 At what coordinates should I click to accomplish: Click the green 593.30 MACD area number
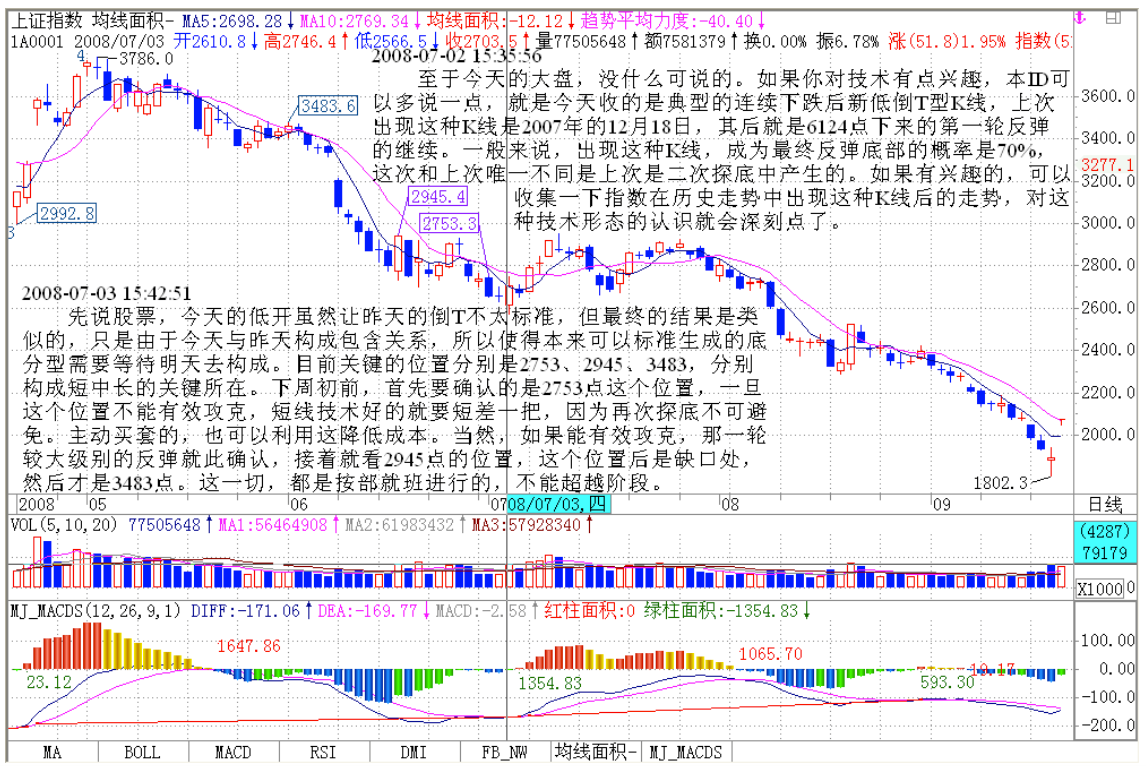pyautogui.click(x=947, y=682)
